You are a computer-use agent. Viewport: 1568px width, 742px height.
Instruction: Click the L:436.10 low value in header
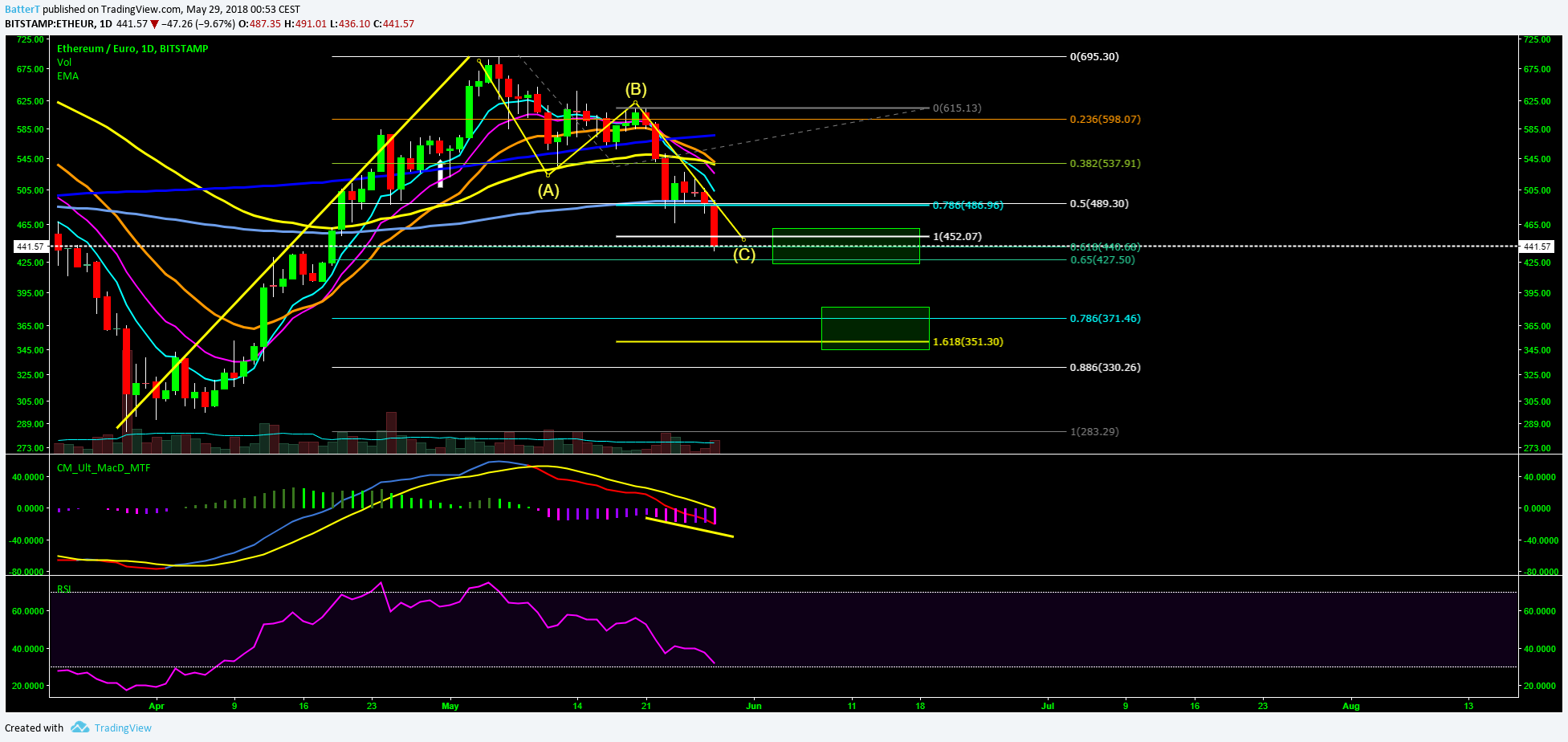pos(350,24)
